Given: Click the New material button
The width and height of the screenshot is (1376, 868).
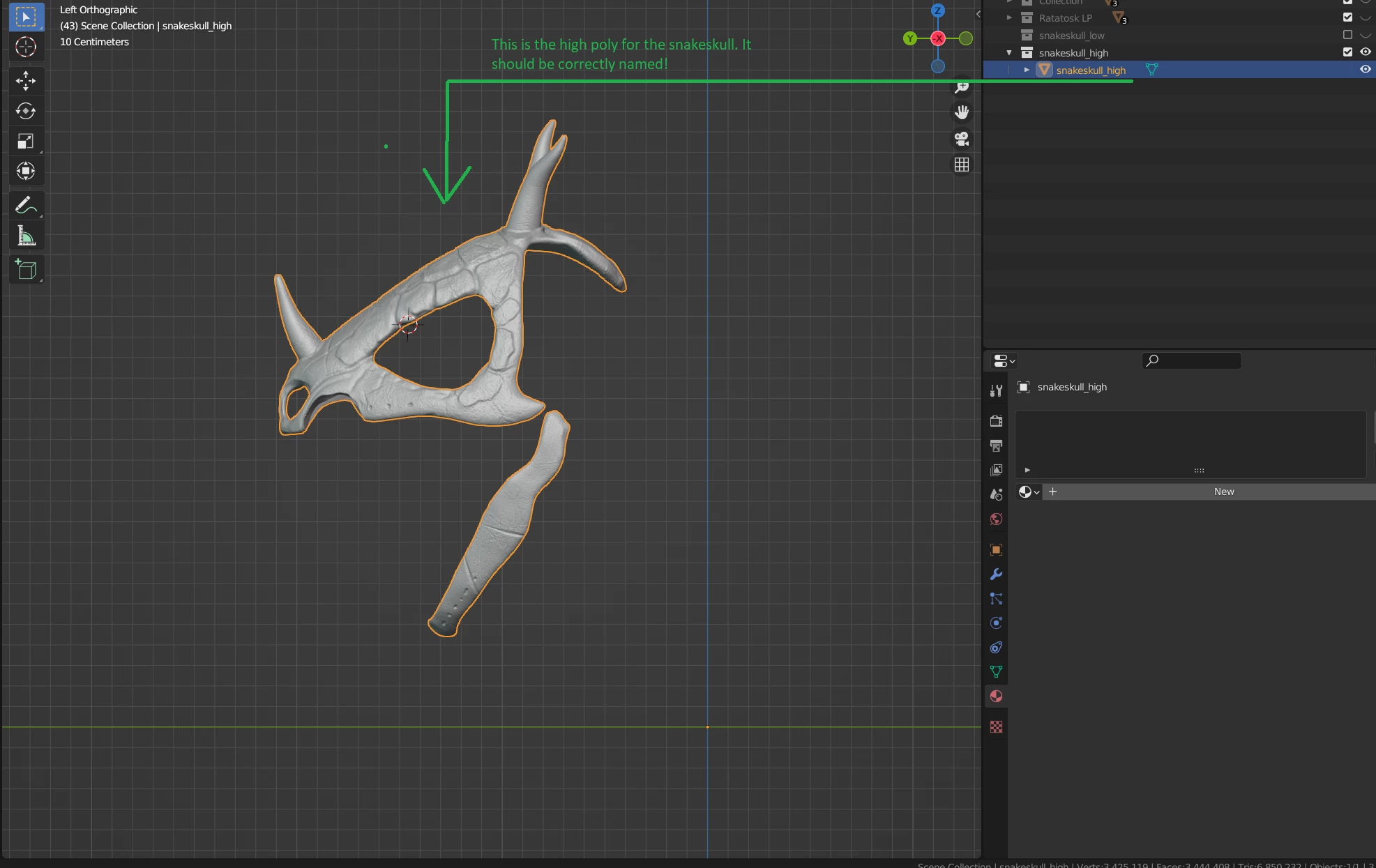Looking at the screenshot, I should [x=1223, y=492].
